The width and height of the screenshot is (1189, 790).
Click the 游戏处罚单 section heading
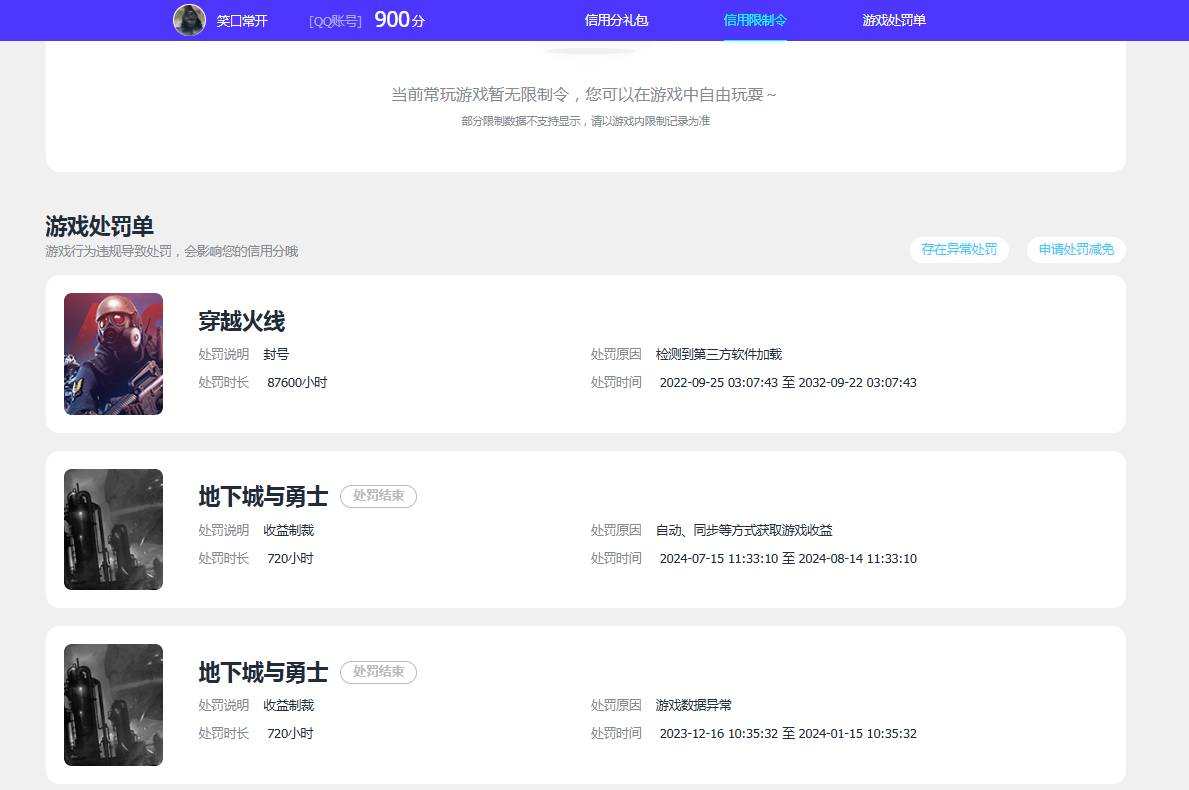[x=99, y=226]
